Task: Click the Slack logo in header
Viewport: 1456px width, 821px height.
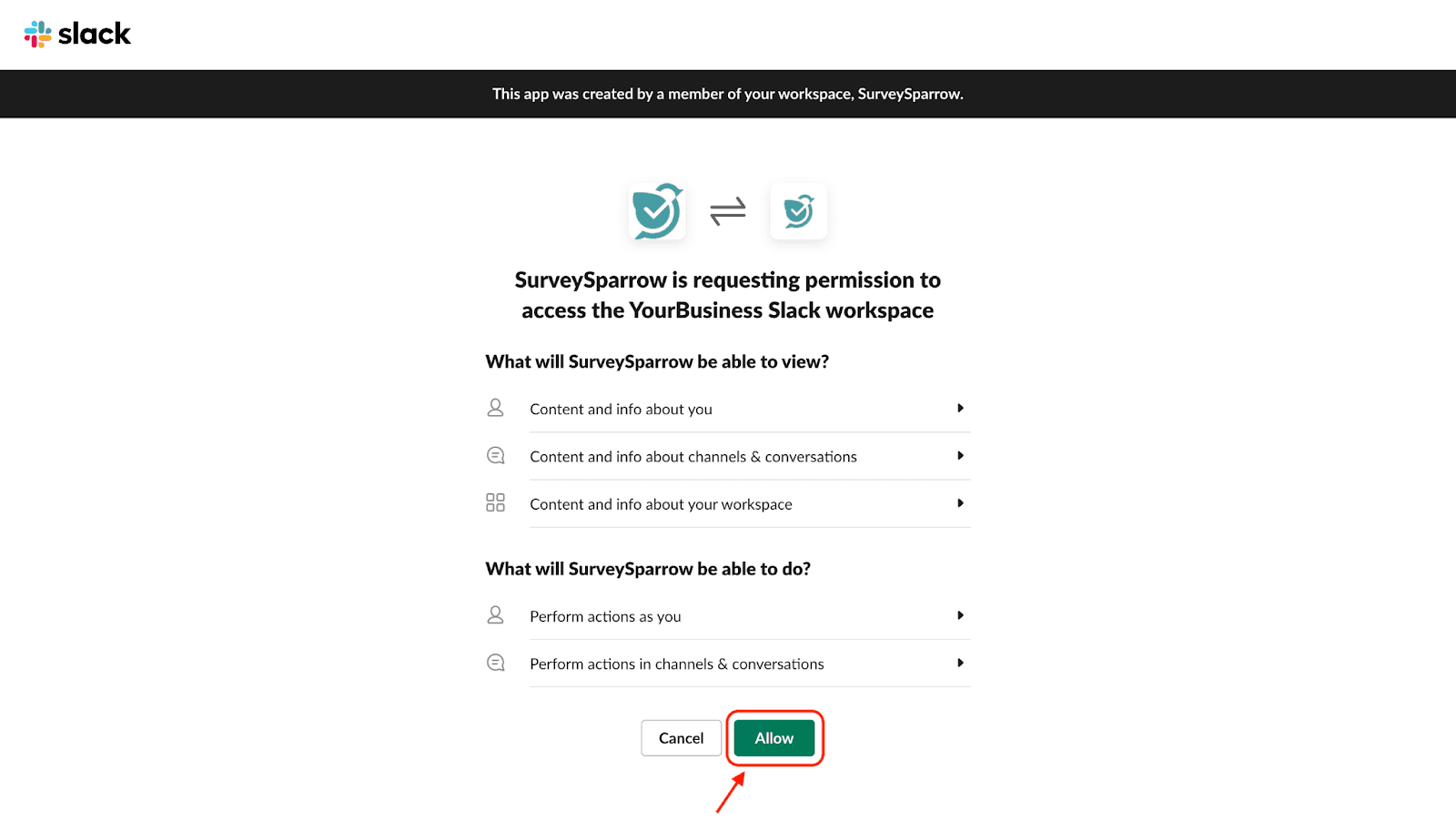Action: 77,35
